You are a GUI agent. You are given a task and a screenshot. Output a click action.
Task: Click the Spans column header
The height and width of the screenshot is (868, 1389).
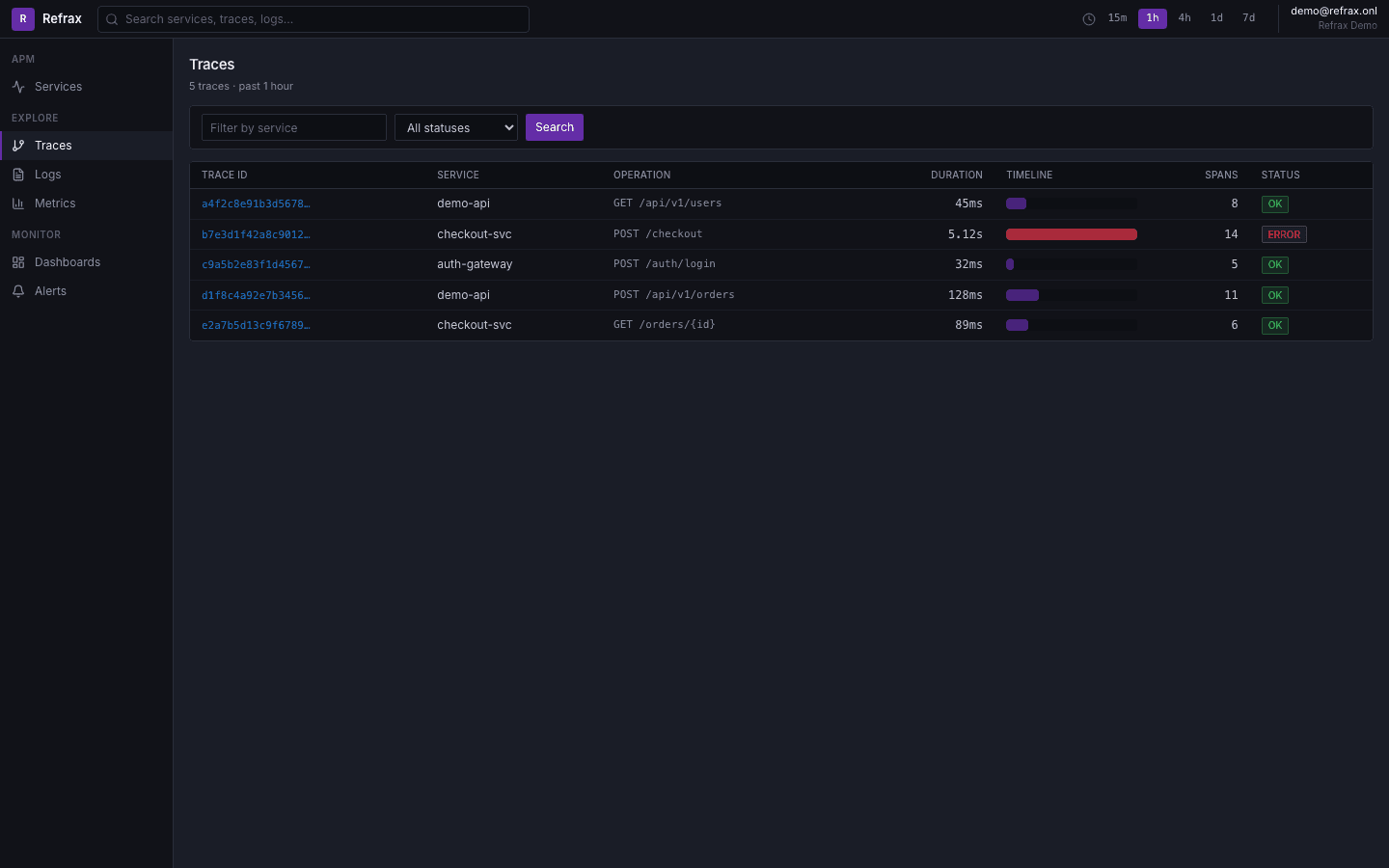pos(1221,175)
